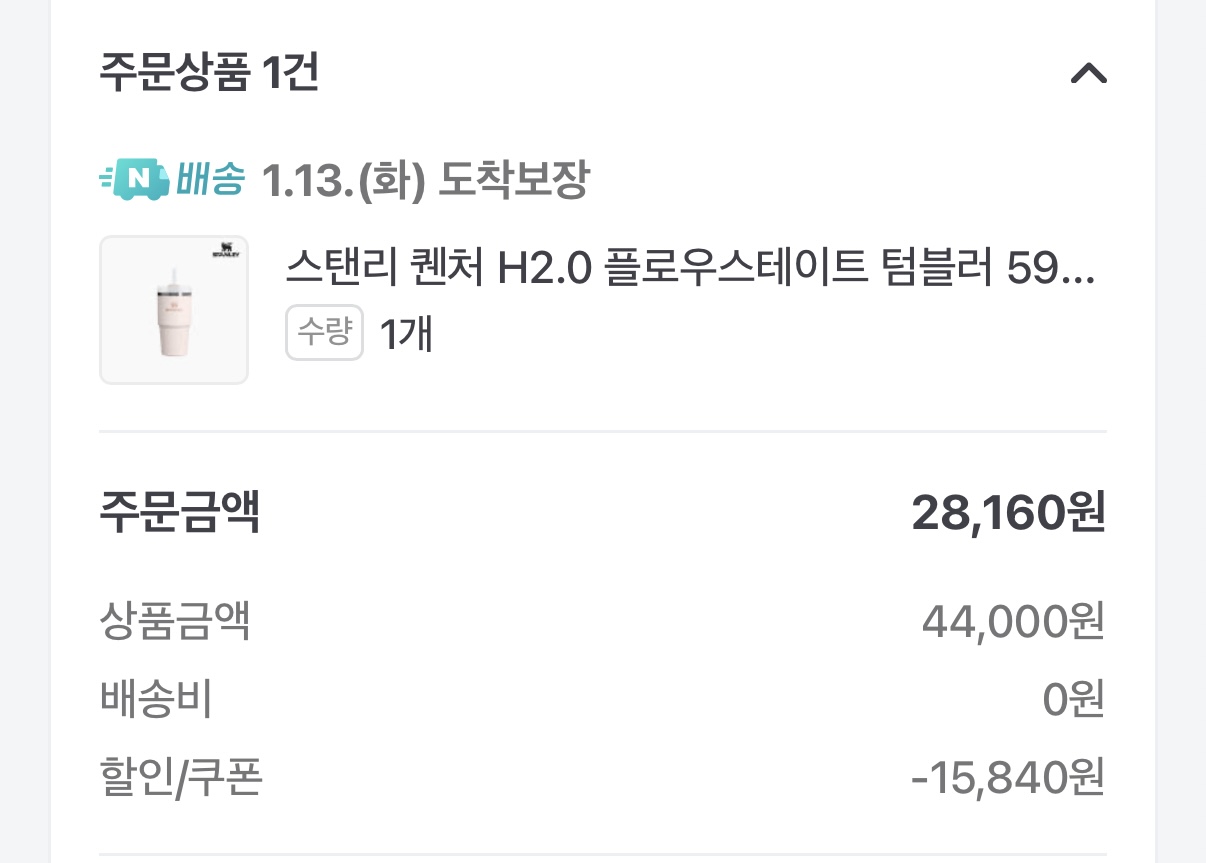Click the 배송 label beside the truck icon
Image resolution: width=1206 pixels, height=863 pixels.
(210, 180)
